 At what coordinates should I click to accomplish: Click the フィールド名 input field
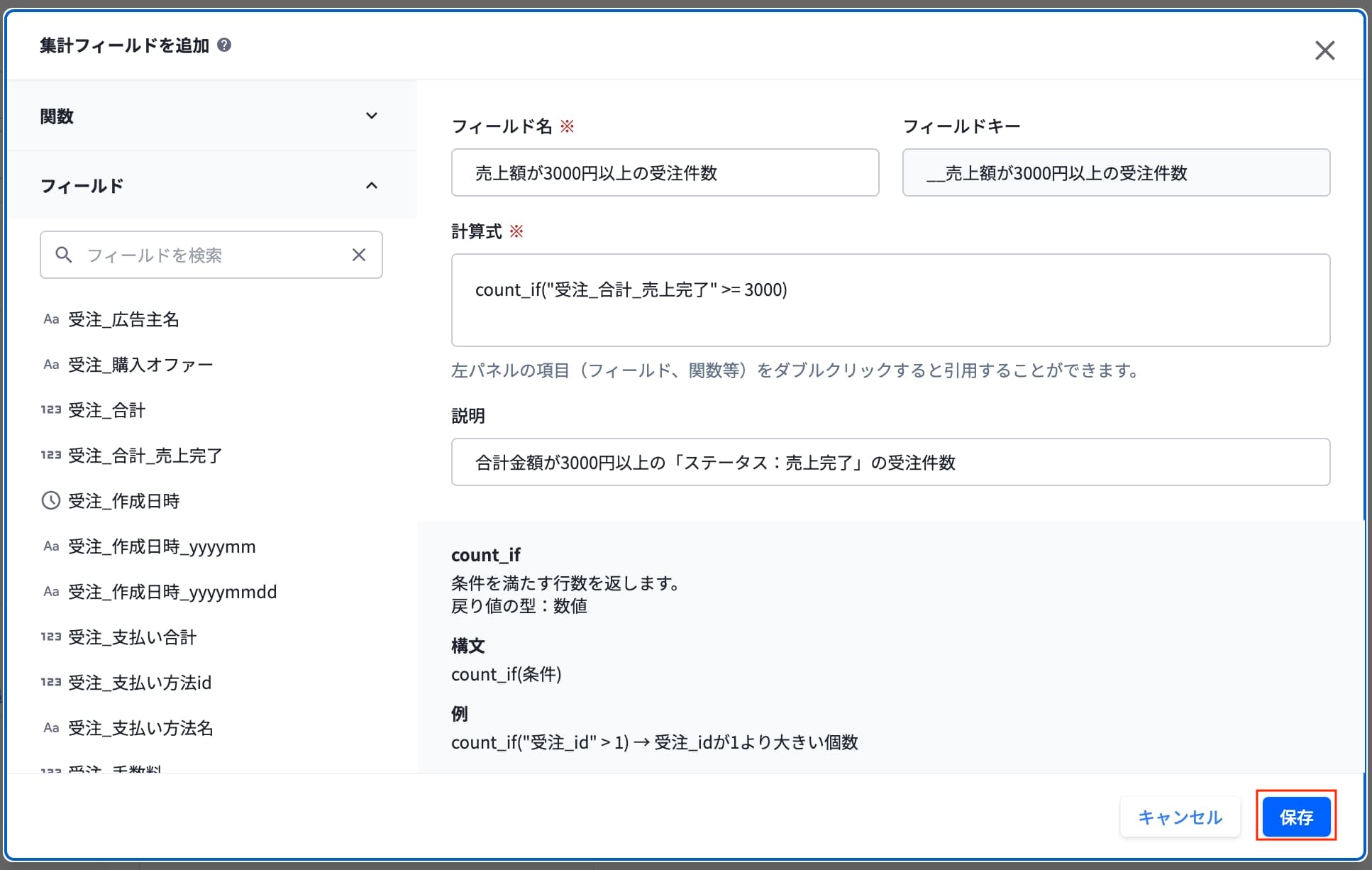[x=665, y=172]
